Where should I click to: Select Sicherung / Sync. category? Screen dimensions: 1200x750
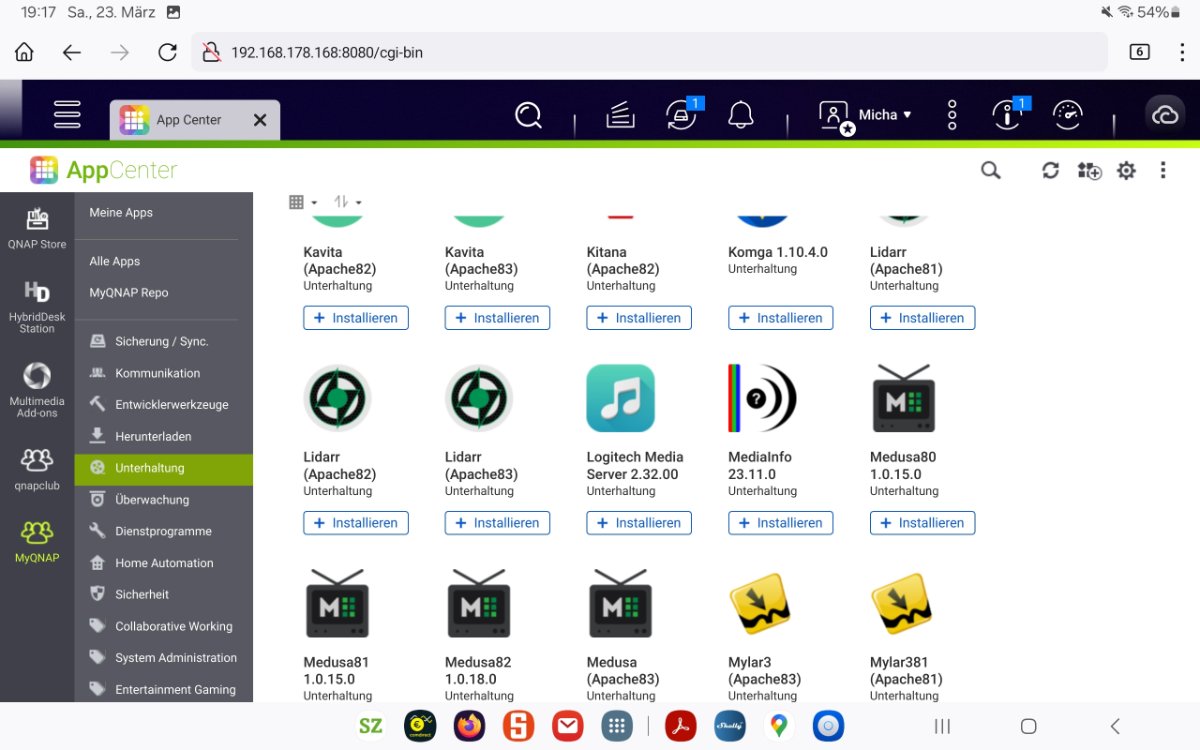(161, 341)
